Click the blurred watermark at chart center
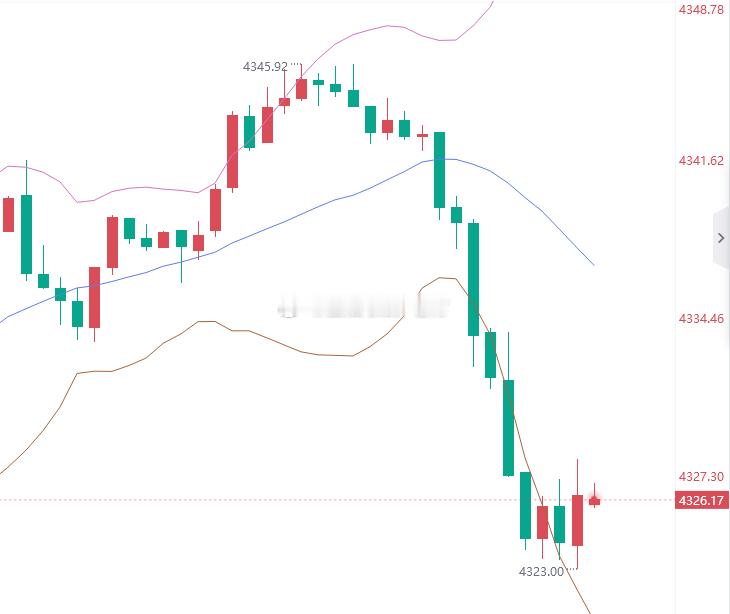Image resolution: width=730 pixels, height=614 pixels. coord(363,306)
